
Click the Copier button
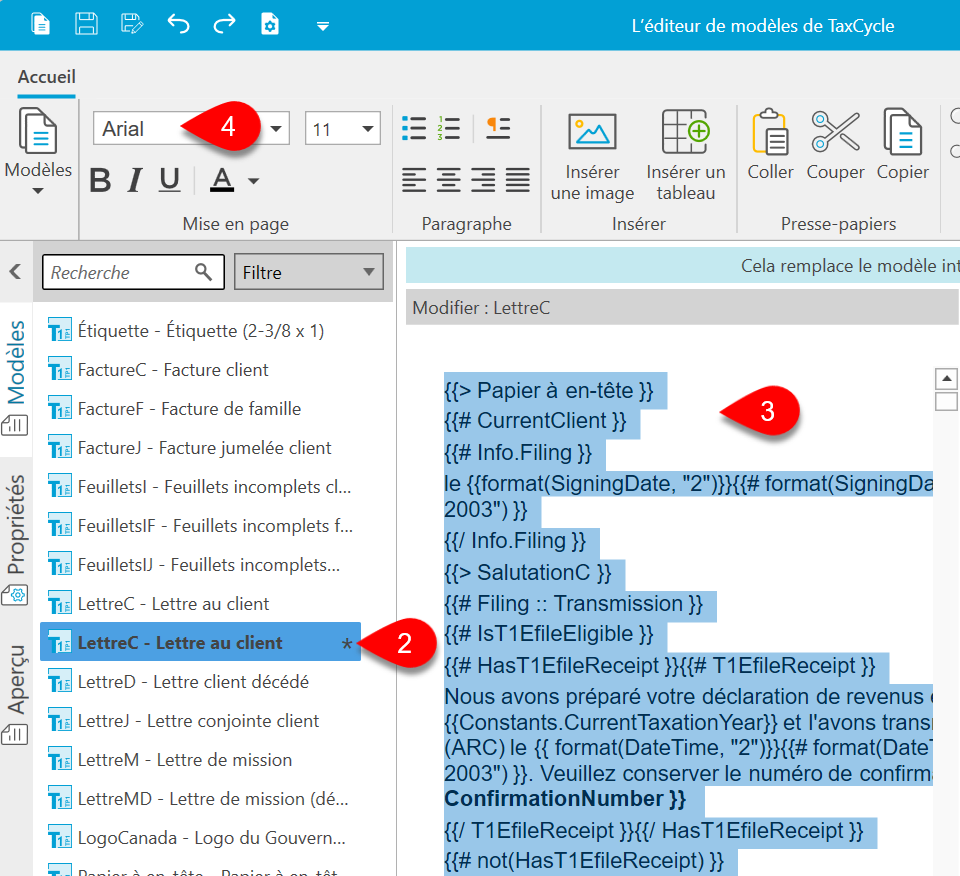(x=902, y=146)
